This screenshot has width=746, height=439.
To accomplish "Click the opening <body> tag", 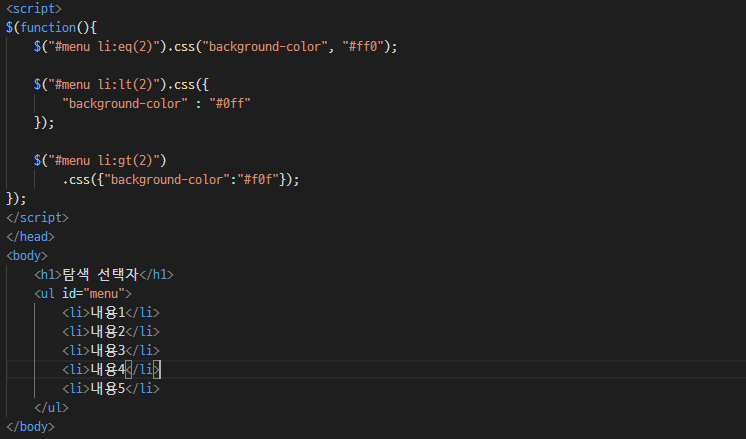I will pos(27,256).
